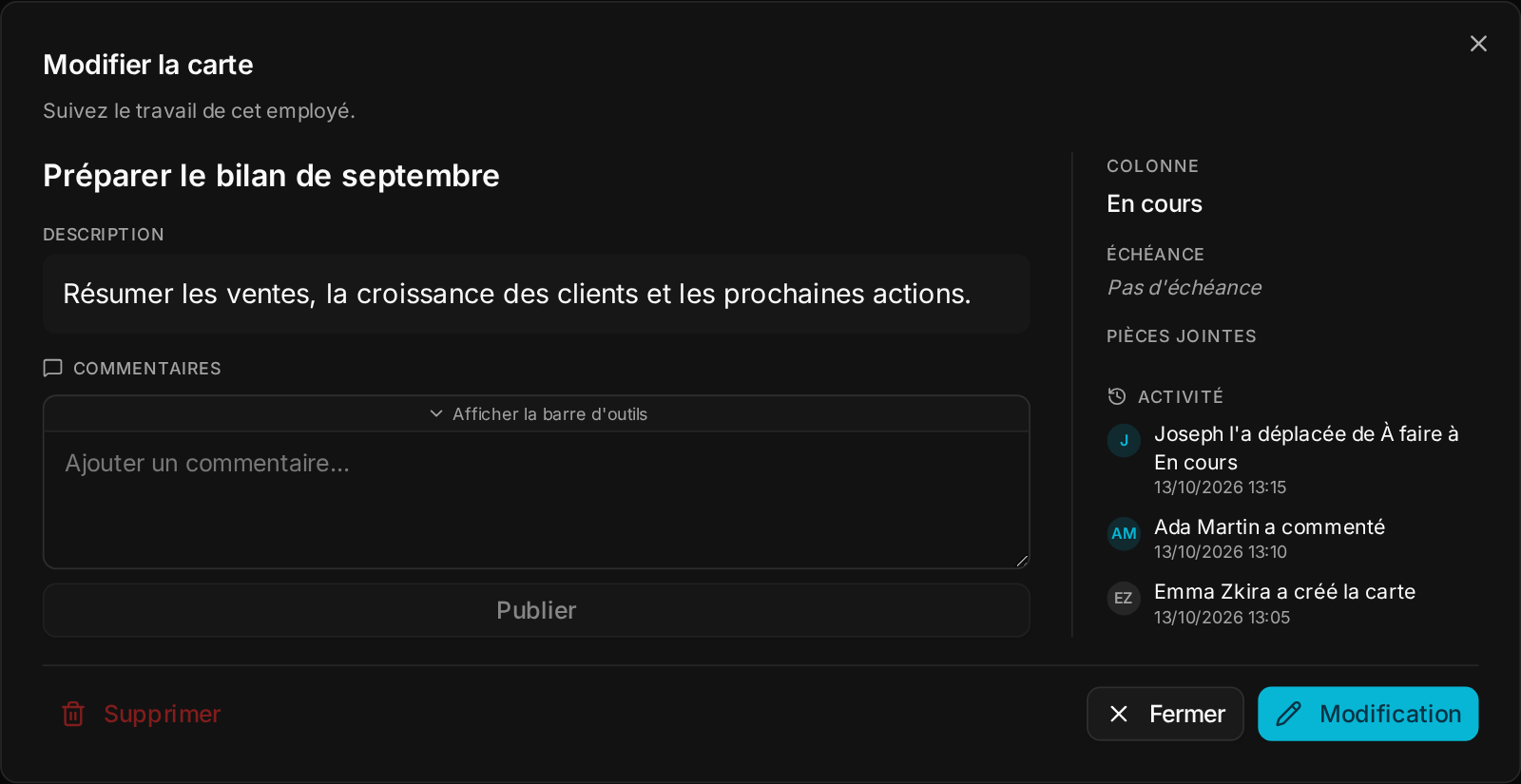Click the comments speech bubble icon
The image size is (1521, 784).
(53, 368)
